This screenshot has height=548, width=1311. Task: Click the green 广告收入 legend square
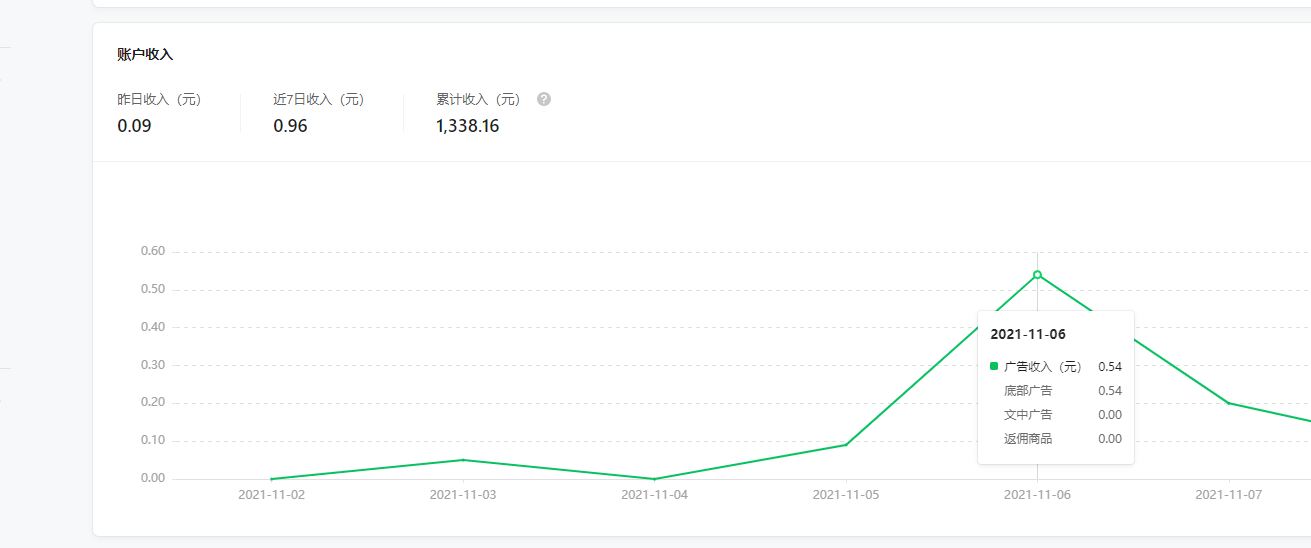coord(994,367)
